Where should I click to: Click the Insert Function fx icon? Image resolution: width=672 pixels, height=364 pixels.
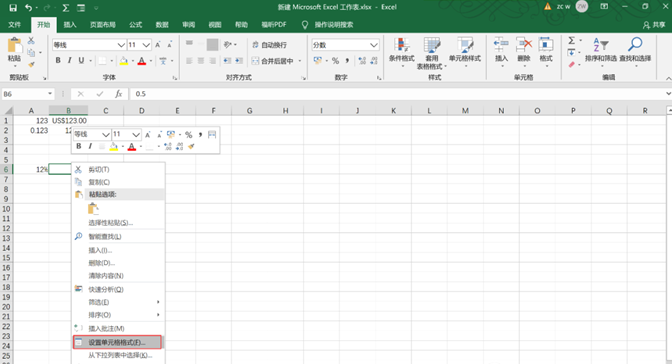pos(119,94)
